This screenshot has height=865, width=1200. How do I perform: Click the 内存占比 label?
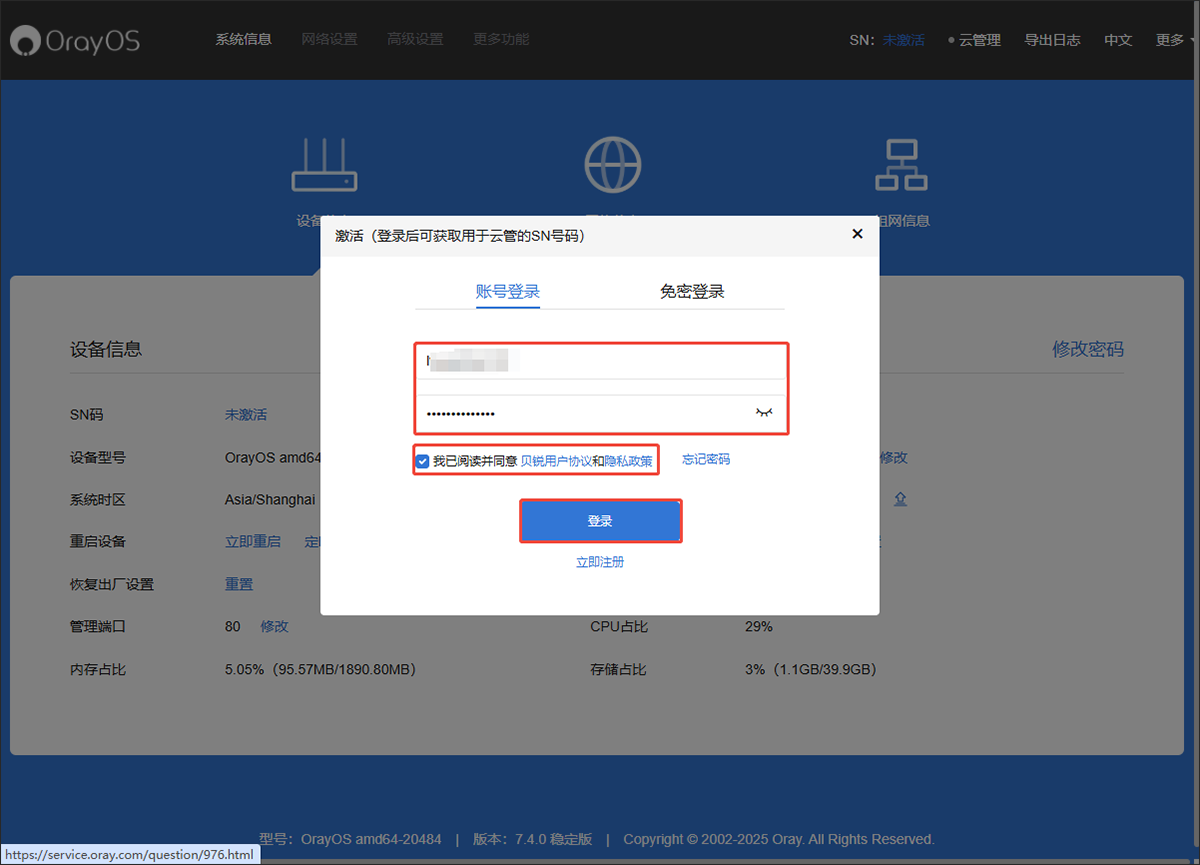pyautogui.click(x=98, y=669)
